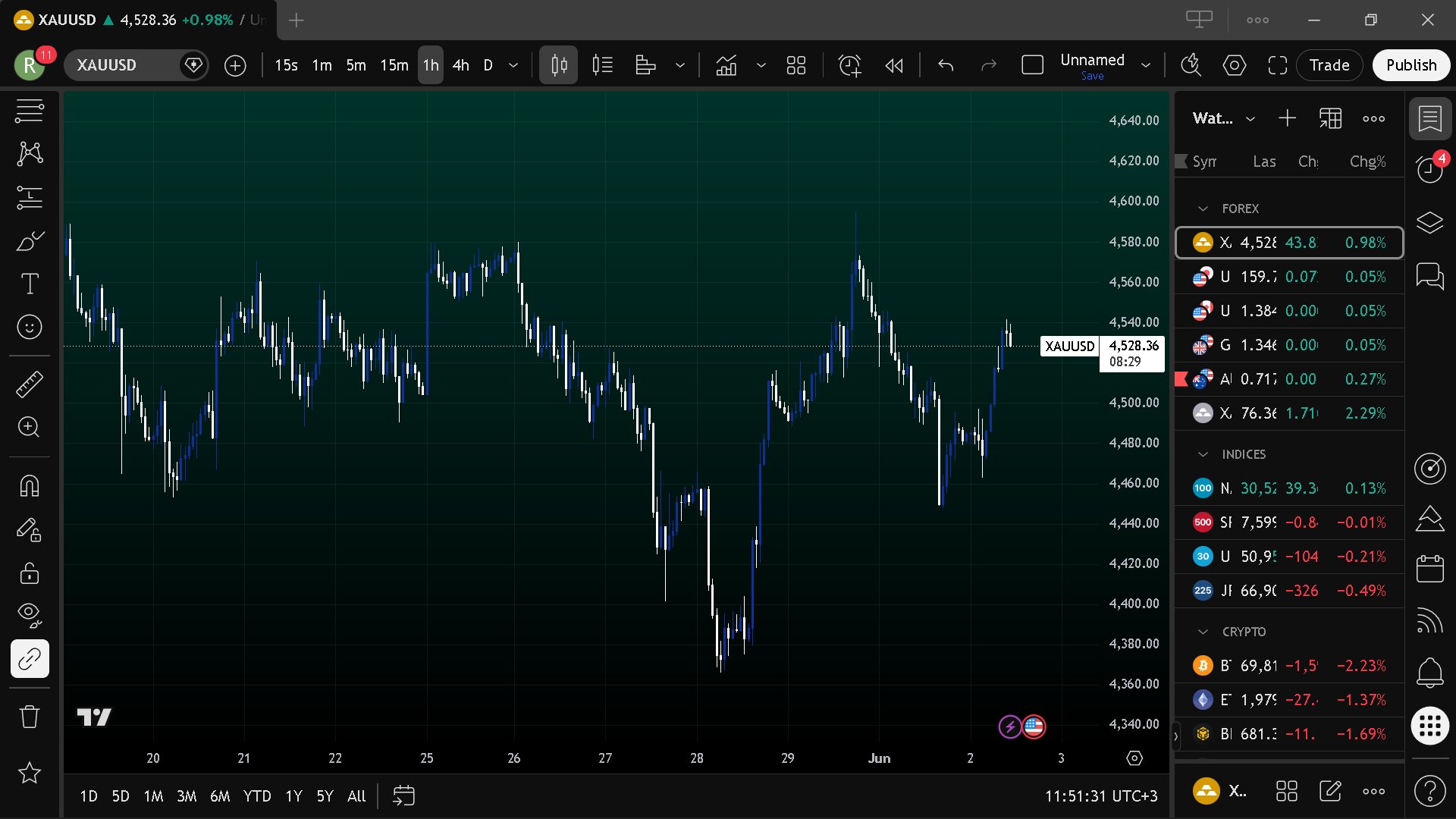The image size is (1456, 819).
Task: Select the 15s timeframe
Action: click(x=286, y=65)
